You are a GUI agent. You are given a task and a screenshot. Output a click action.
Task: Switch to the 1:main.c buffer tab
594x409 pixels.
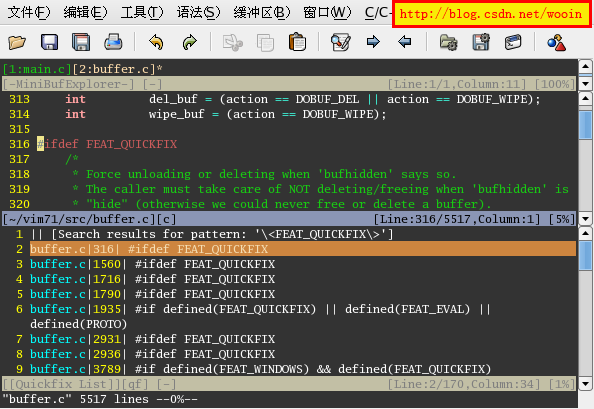pos(37,69)
